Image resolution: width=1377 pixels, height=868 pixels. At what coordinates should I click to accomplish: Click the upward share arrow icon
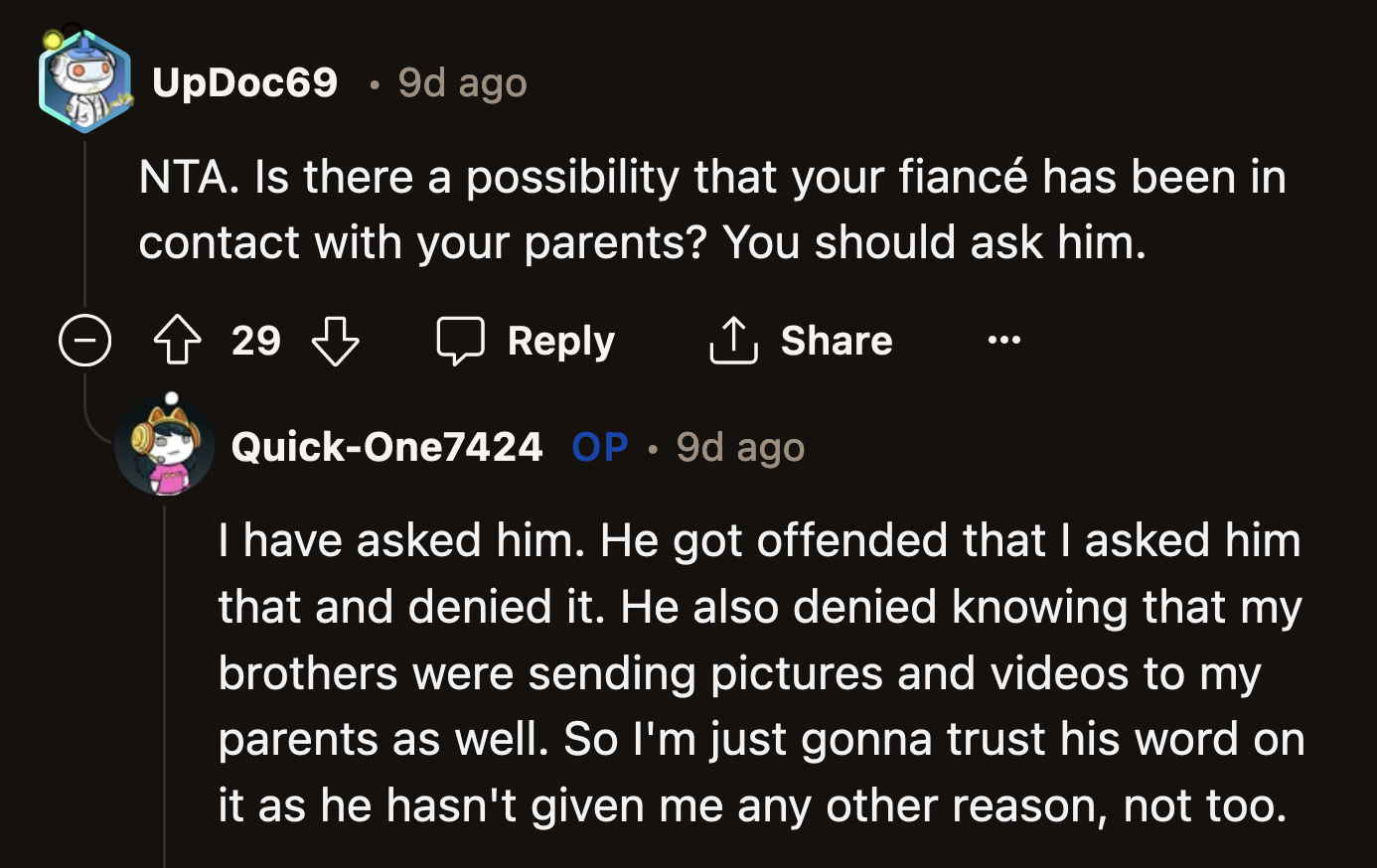click(x=732, y=341)
